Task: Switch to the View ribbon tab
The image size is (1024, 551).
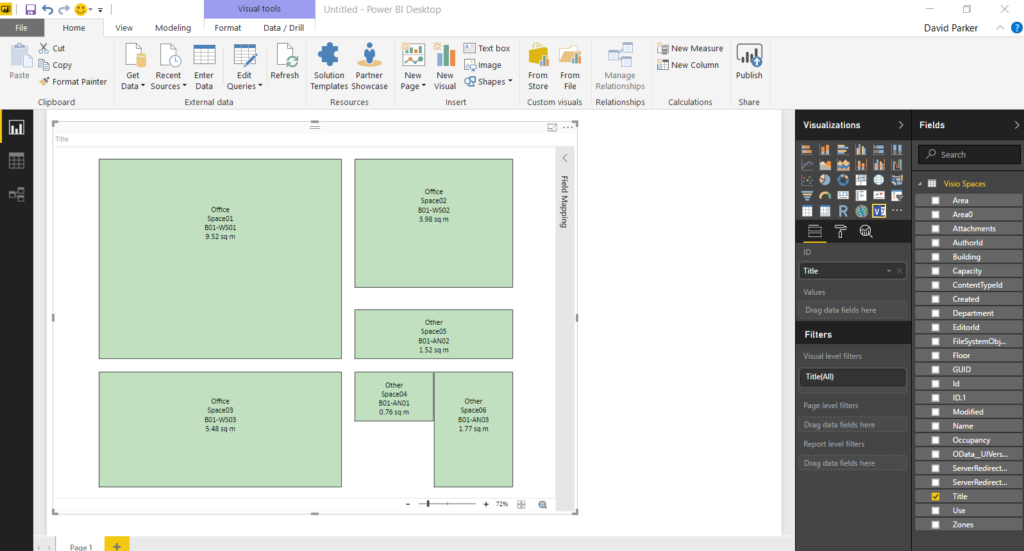Action: pos(123,27)
